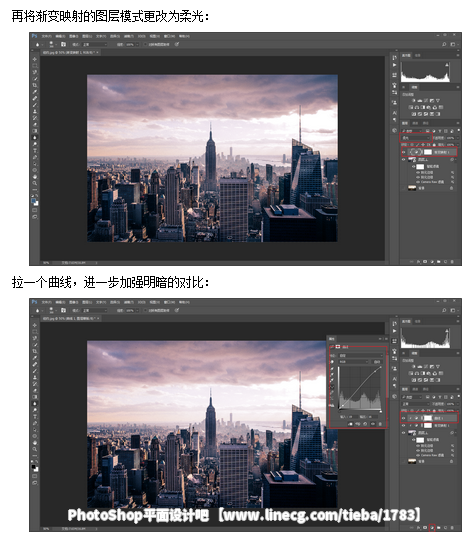Click Auto button in Curves properties panel
Screen dimensions: 476x534
point(377,362)
